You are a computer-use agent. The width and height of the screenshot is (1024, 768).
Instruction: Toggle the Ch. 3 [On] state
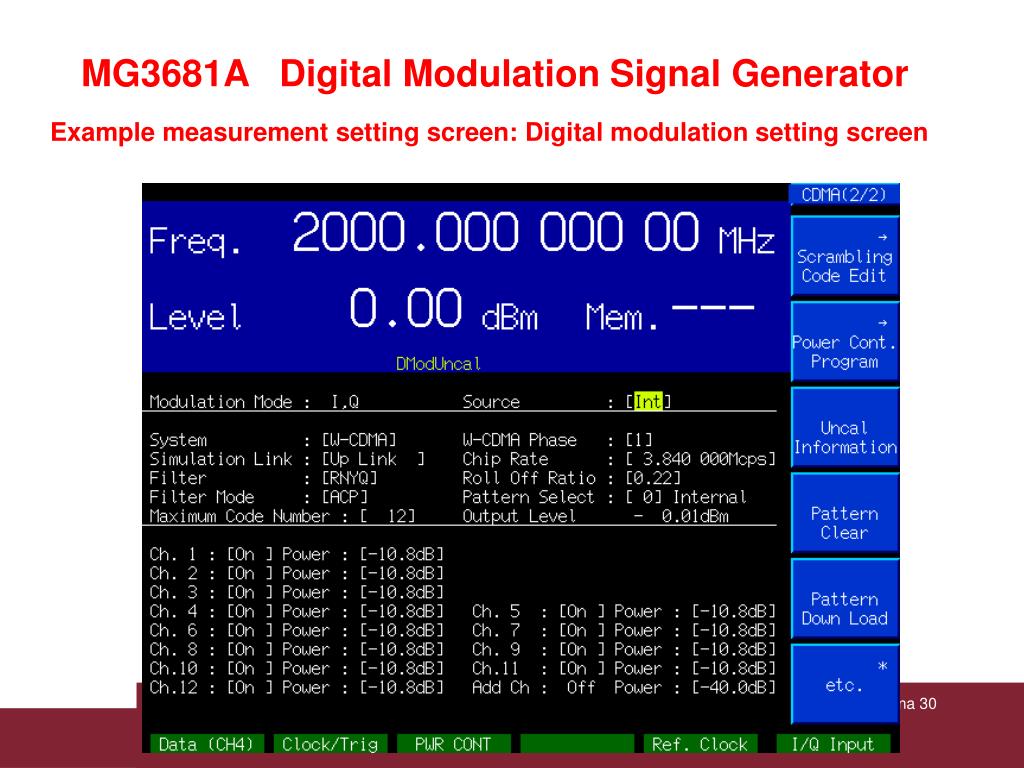(250, 592)
